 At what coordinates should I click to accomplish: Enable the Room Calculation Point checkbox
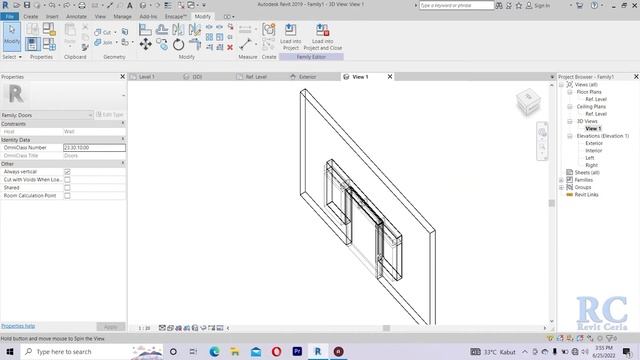click(67, 196)
